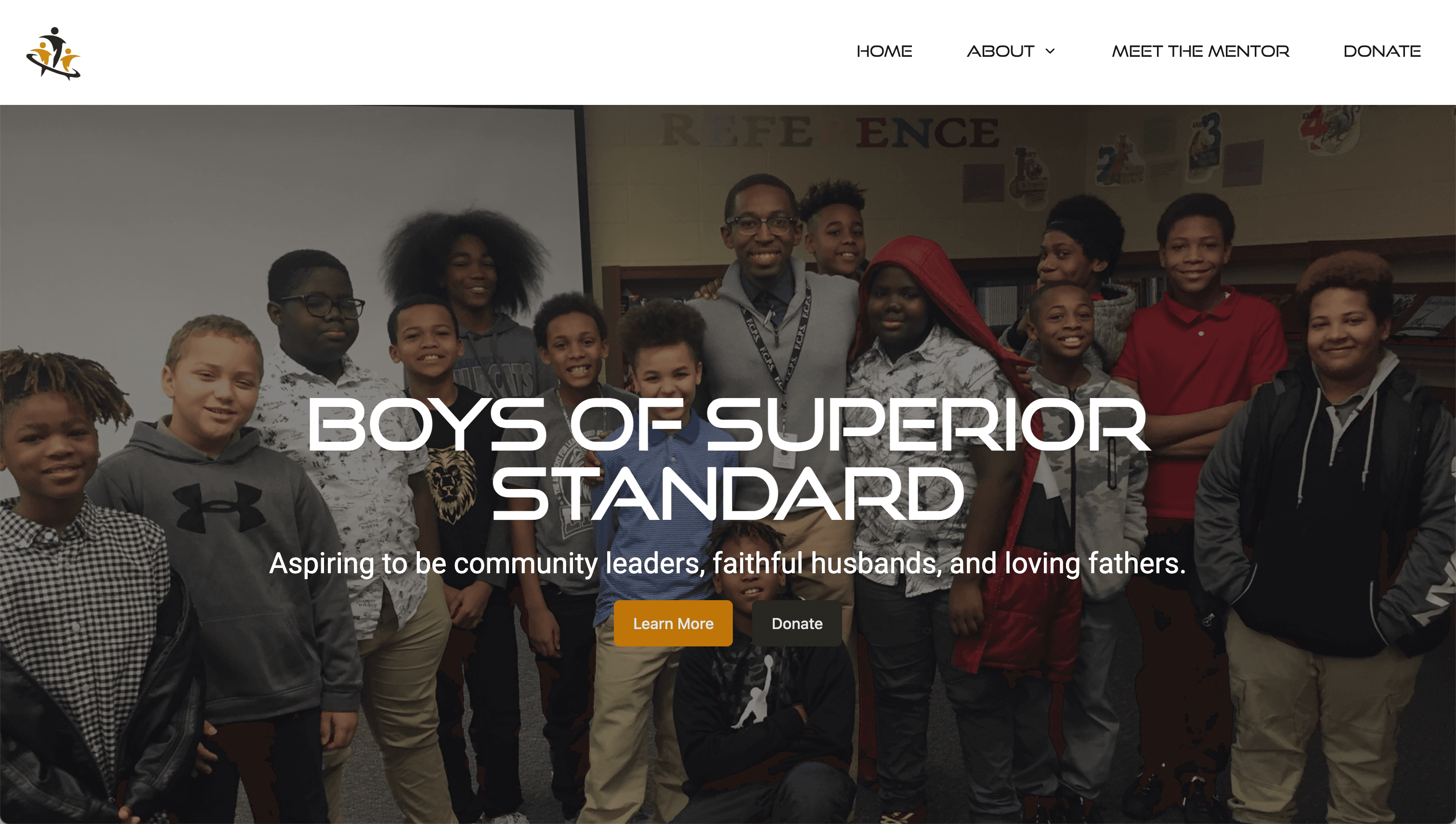Click the REFERENCE sign on the wall
Image resolution: width=1456 pixels, height=824 pixels.
pos(830,131)
